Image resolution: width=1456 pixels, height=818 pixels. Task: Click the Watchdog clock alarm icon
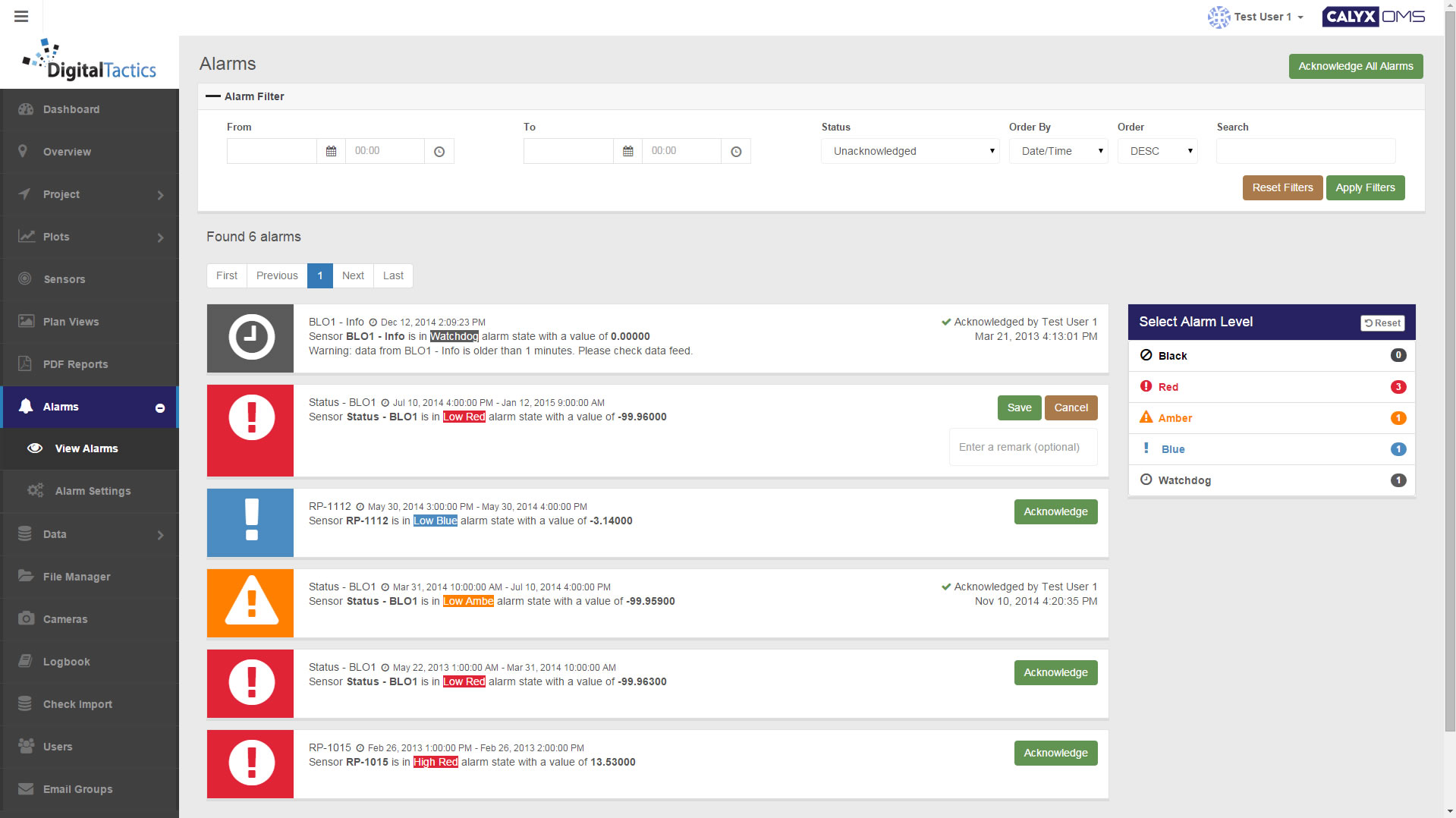(x=250, y=338)
